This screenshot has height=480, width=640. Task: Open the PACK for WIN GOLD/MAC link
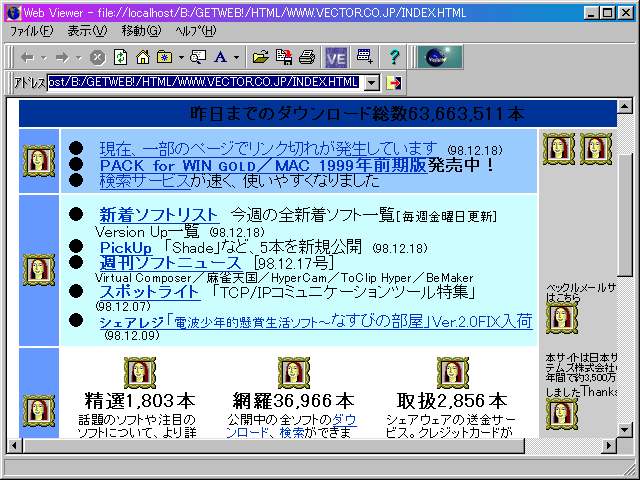[x=263, y=165]
